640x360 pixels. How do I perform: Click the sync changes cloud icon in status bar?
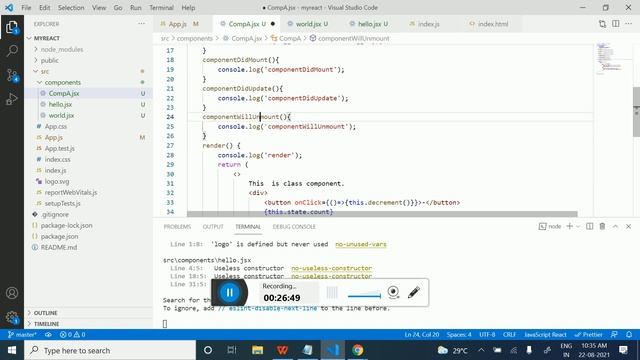[x=48, y=334]
